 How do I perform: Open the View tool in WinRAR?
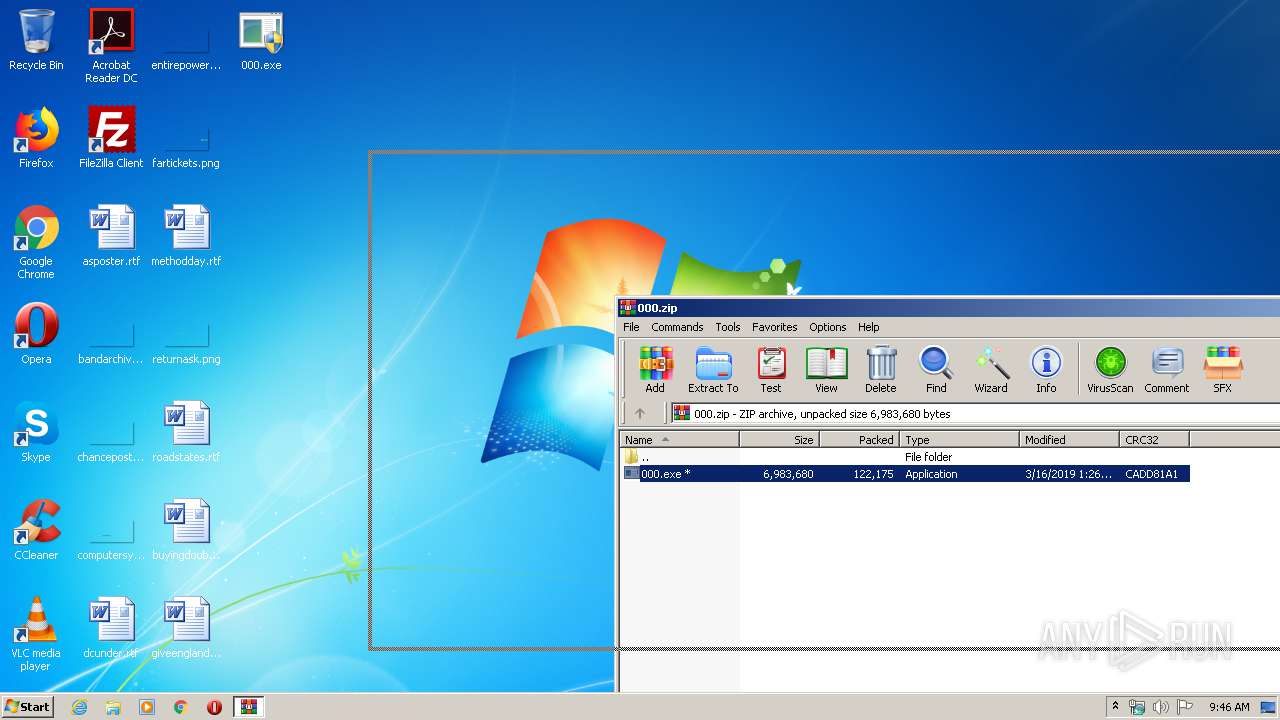826,370
